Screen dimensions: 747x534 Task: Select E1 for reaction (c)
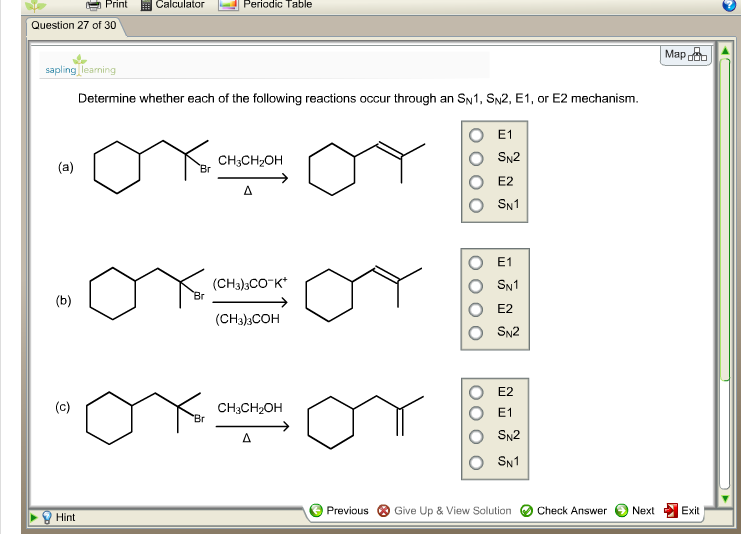(476, 413)
